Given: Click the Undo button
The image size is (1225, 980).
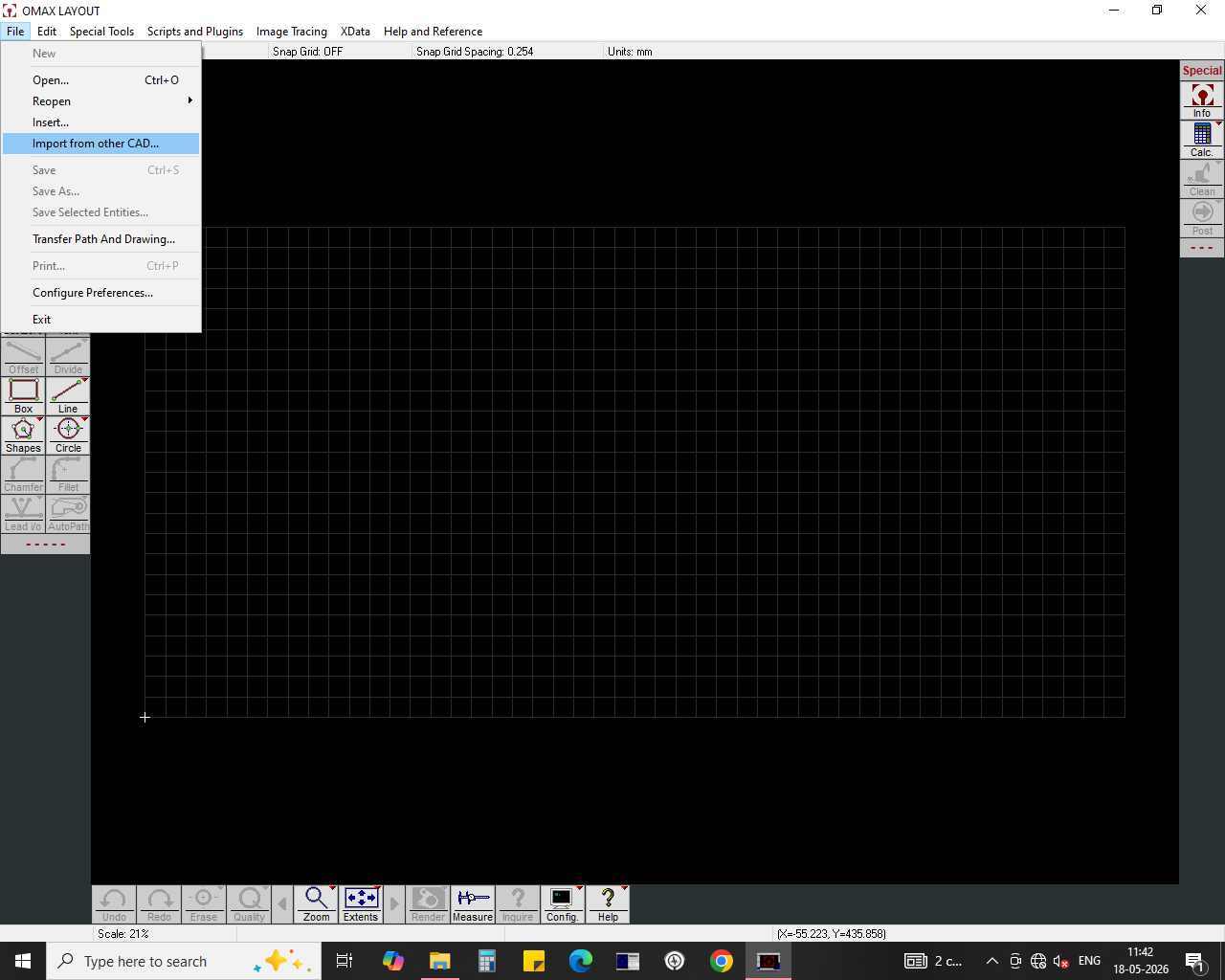Looking at the screenshot, I should tap(114, 904).
